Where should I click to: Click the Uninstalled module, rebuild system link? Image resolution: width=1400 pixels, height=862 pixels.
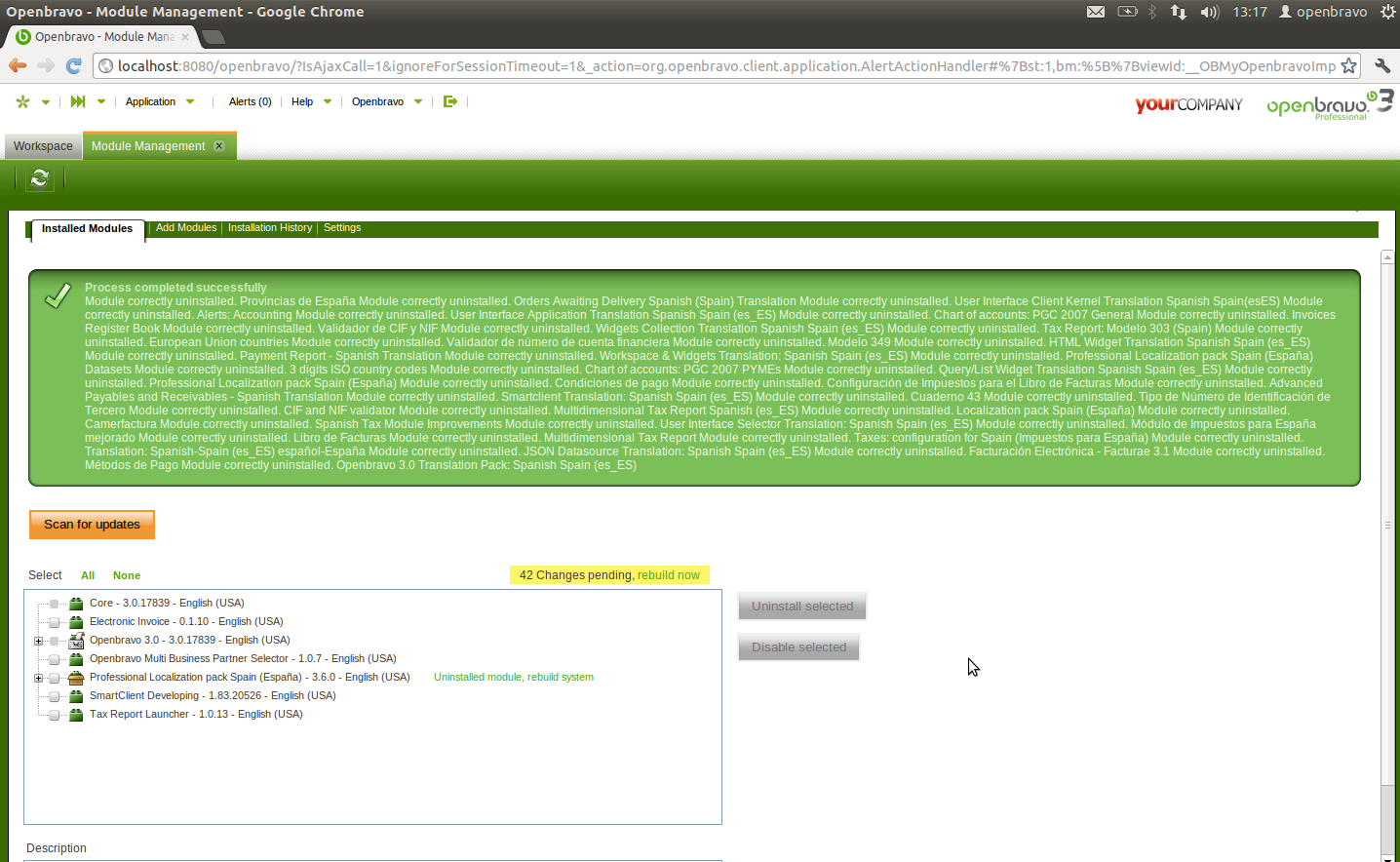pyautogui.click(x=514, y=678)
